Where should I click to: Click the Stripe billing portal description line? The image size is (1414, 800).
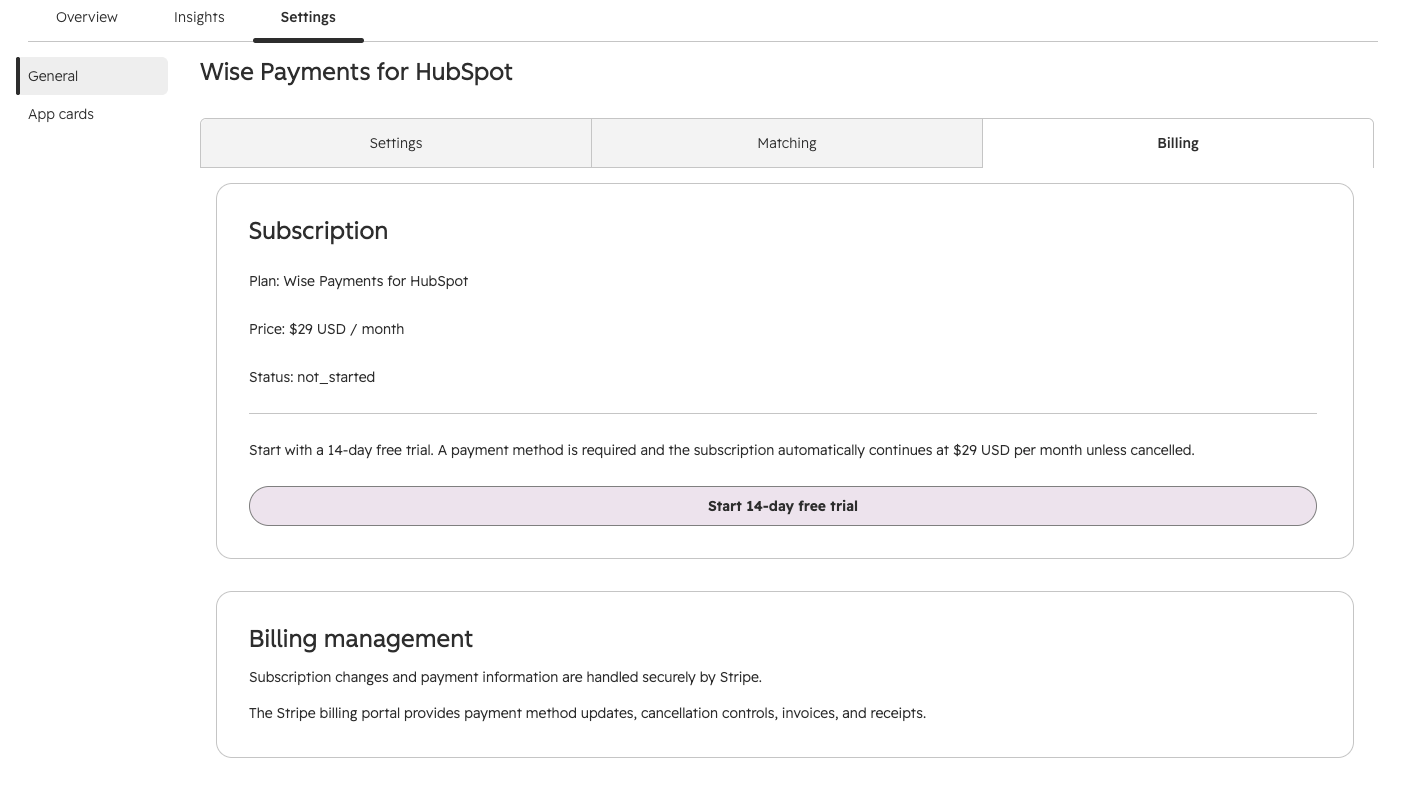point(587,713)
